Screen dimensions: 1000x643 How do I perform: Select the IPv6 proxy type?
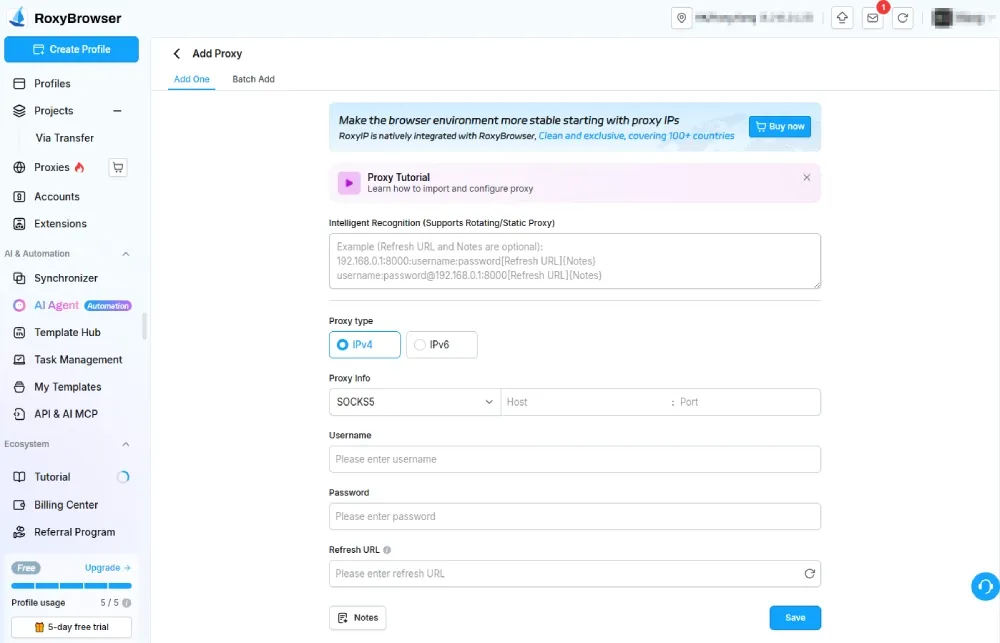click(x=441, y=344)
